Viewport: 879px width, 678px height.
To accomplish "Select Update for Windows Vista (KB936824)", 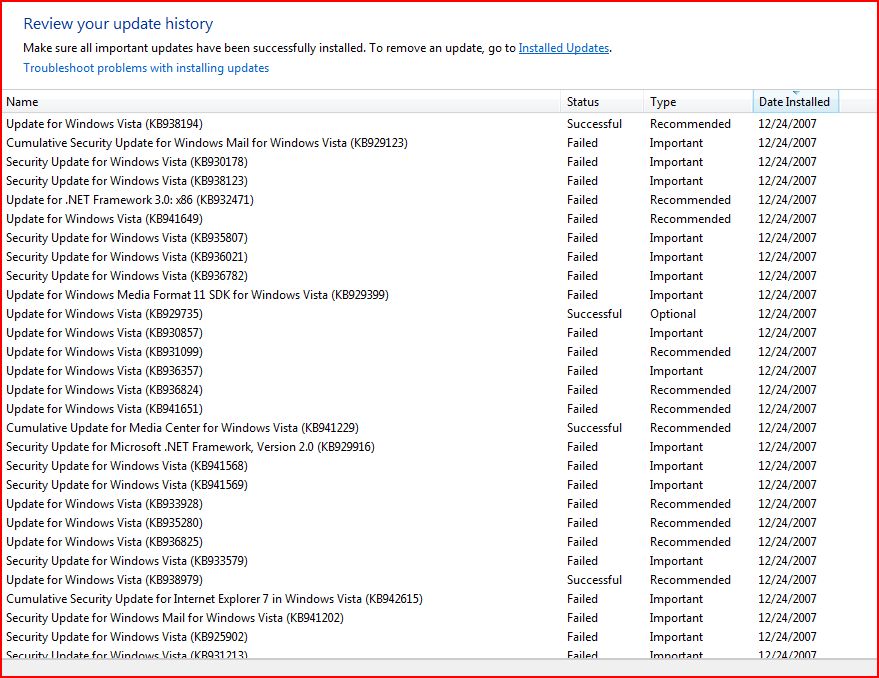I will coord(104,390).
